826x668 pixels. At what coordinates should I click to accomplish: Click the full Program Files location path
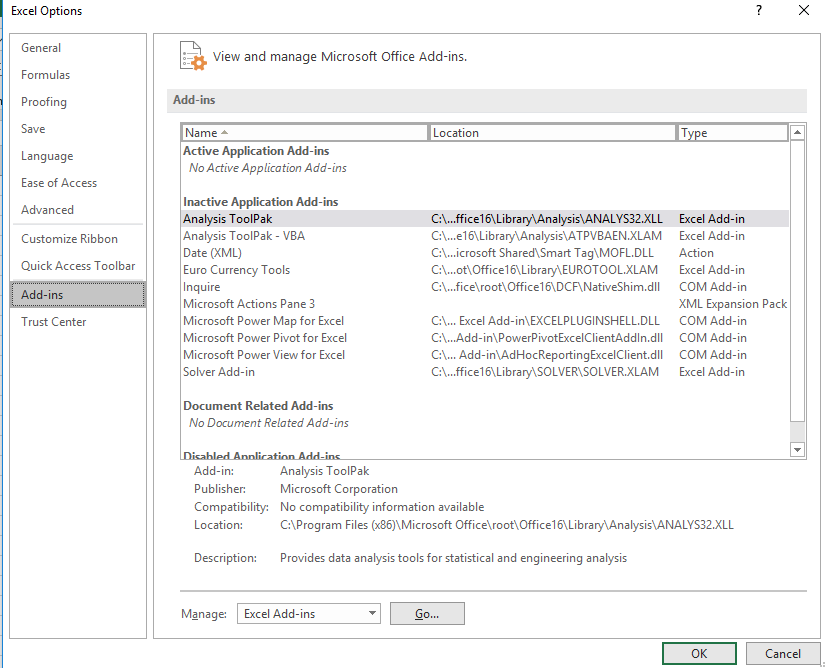pyautogui.click(x=507, y=525)
